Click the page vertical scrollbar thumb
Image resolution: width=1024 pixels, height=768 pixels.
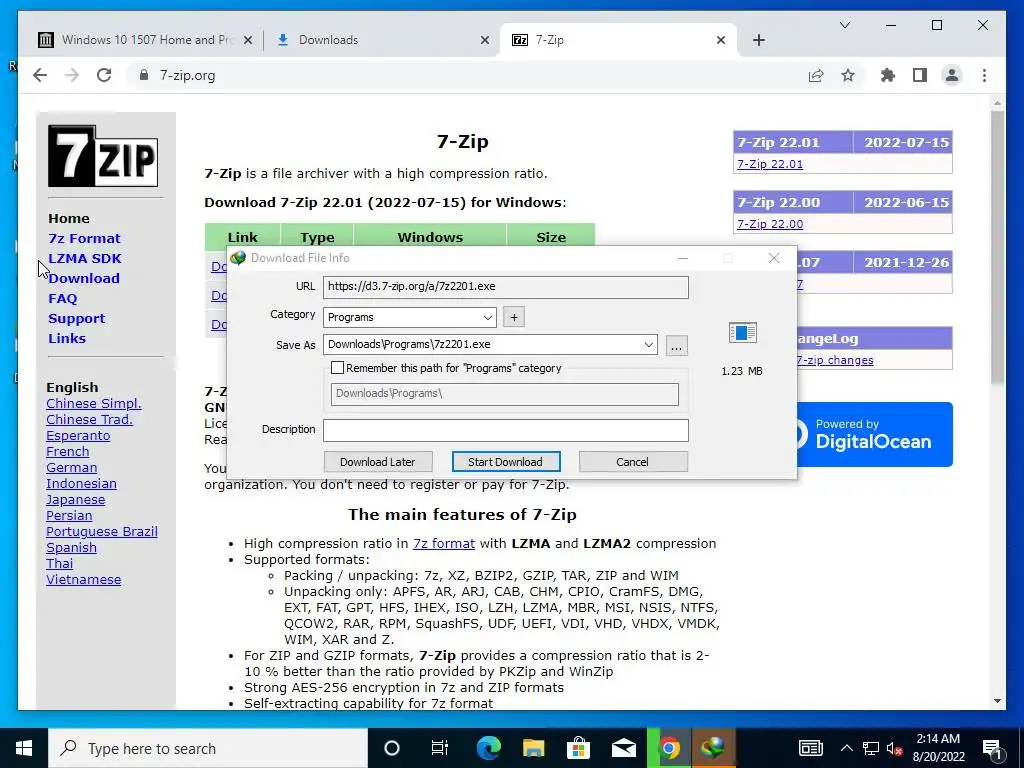pyautogui.click(x=997, y=248)
